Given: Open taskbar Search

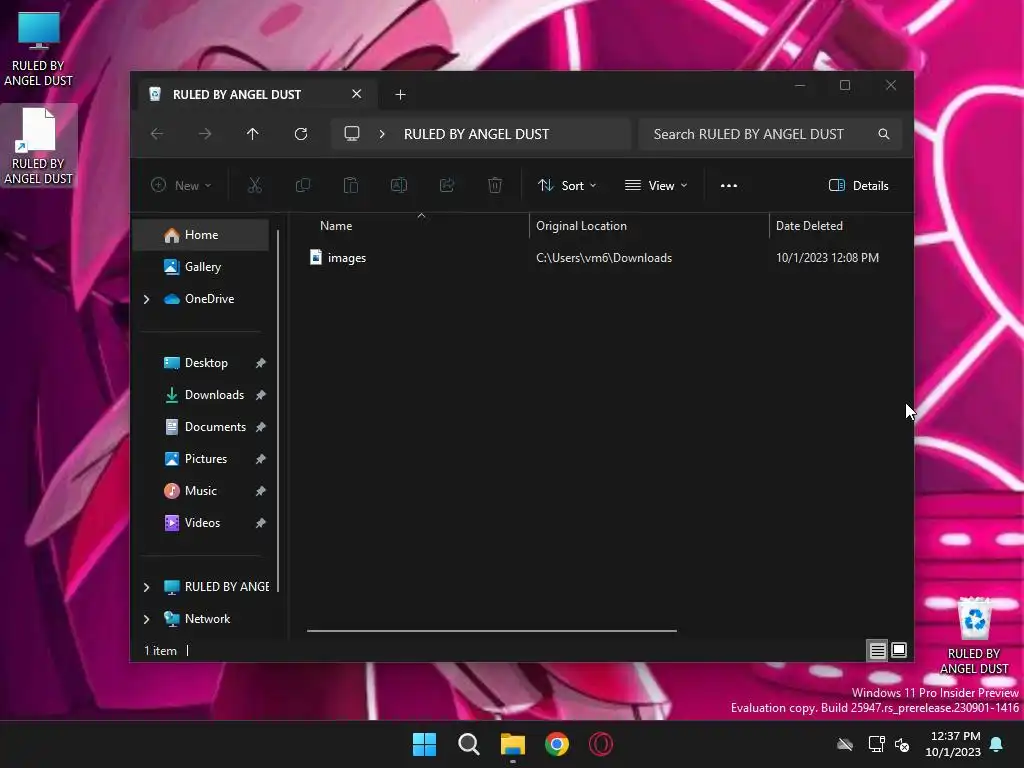Looking at the screenshot, I should 468,744.
